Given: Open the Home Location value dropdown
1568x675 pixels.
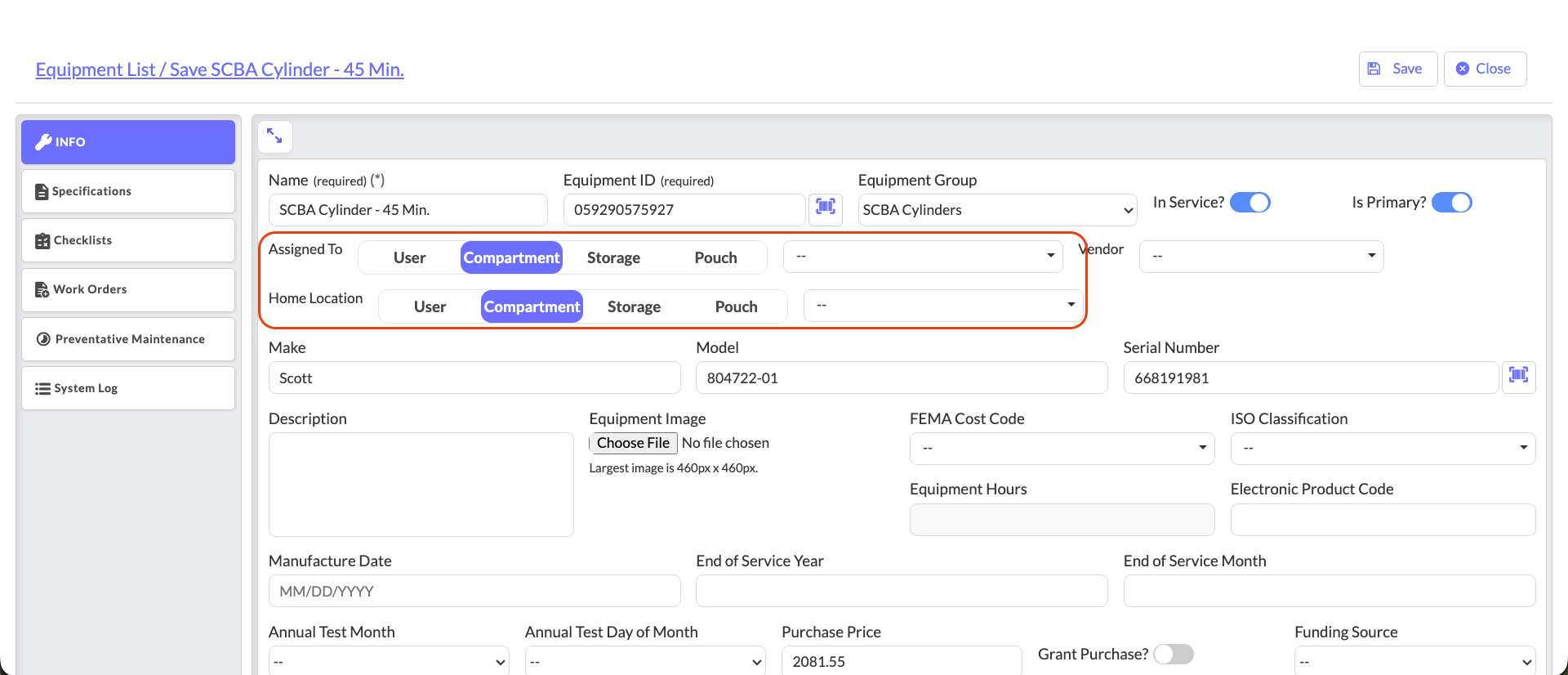Looking at the screenshot, I should (x=943, y=306).
